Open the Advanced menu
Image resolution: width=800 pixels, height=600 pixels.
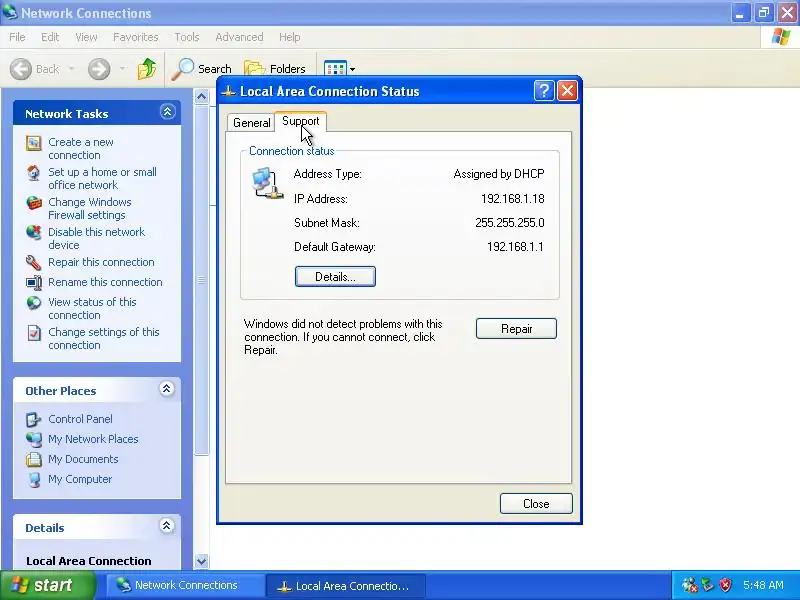(239, 37)
